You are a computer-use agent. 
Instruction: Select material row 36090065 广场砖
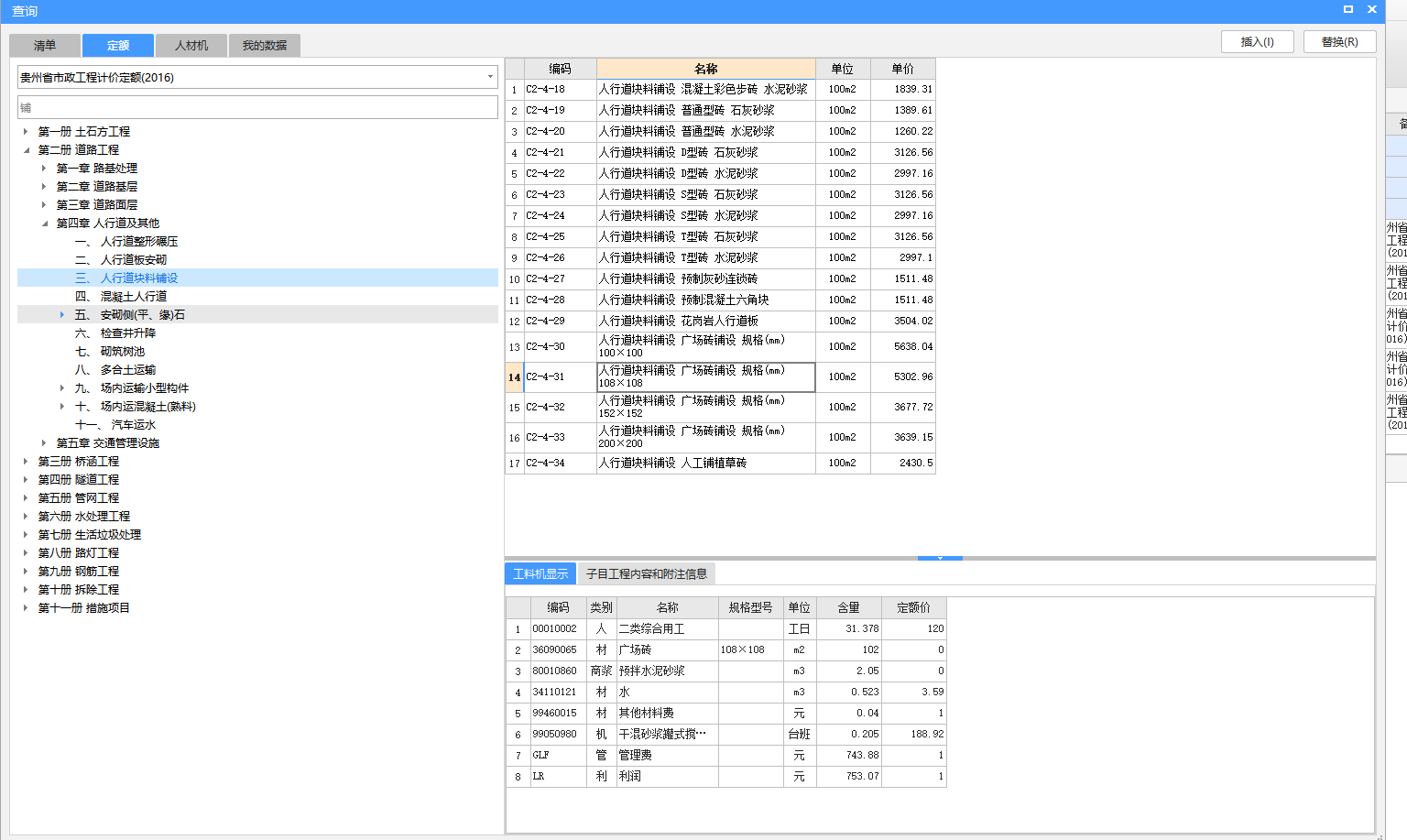[725, 649]
